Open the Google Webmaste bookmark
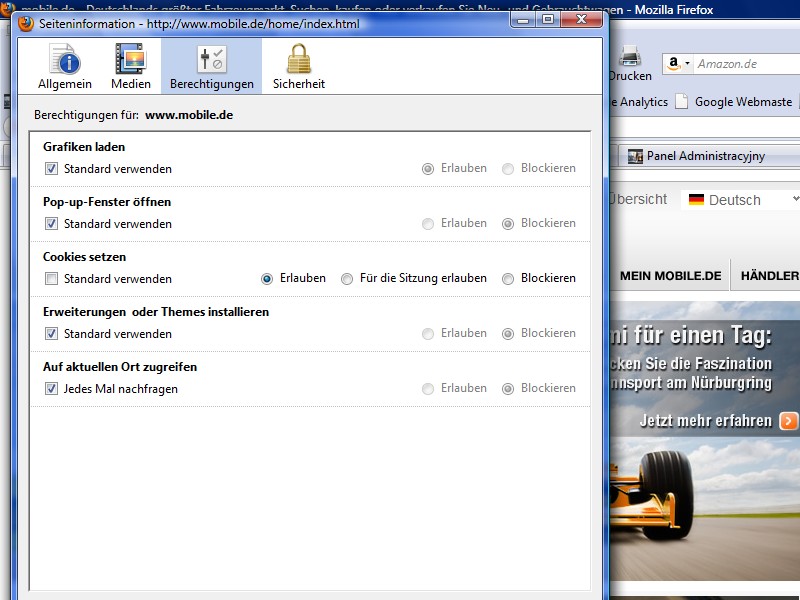Viewport: 800px width, 600px height. point(734,102)
